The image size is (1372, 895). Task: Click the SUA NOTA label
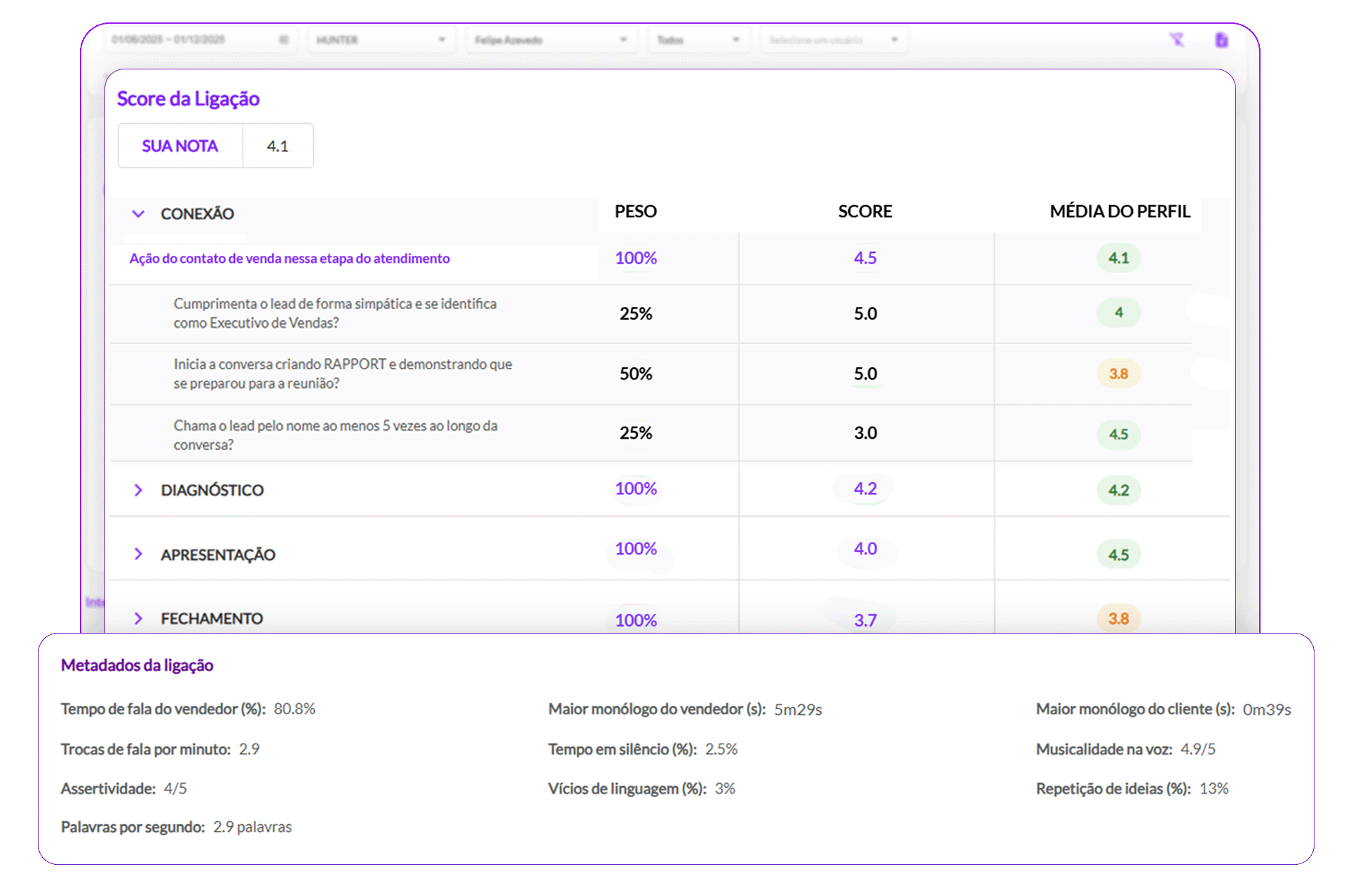pos(180,146)
